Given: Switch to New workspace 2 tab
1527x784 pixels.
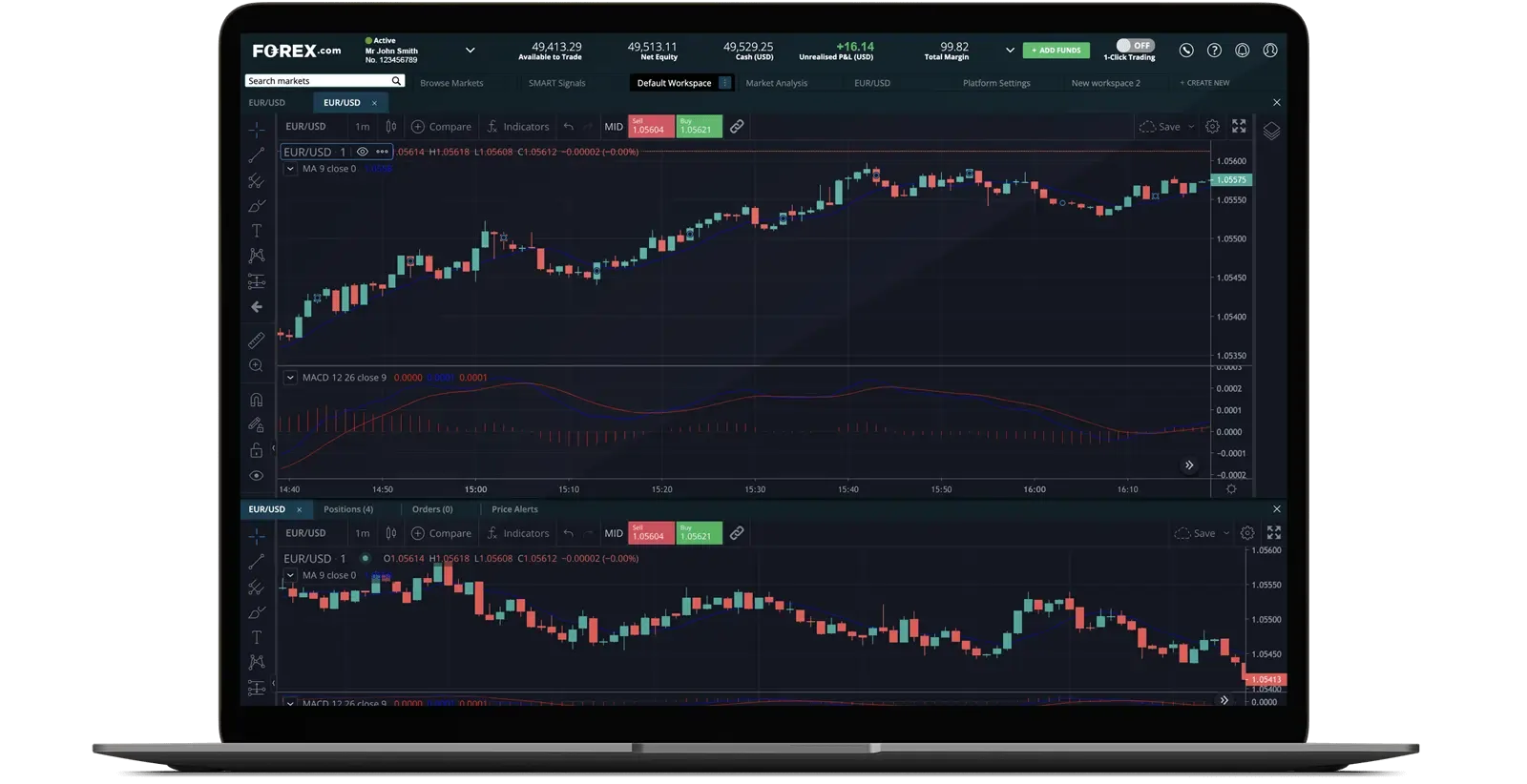Looking at the screenshot, I should (x=1105, y=83).
